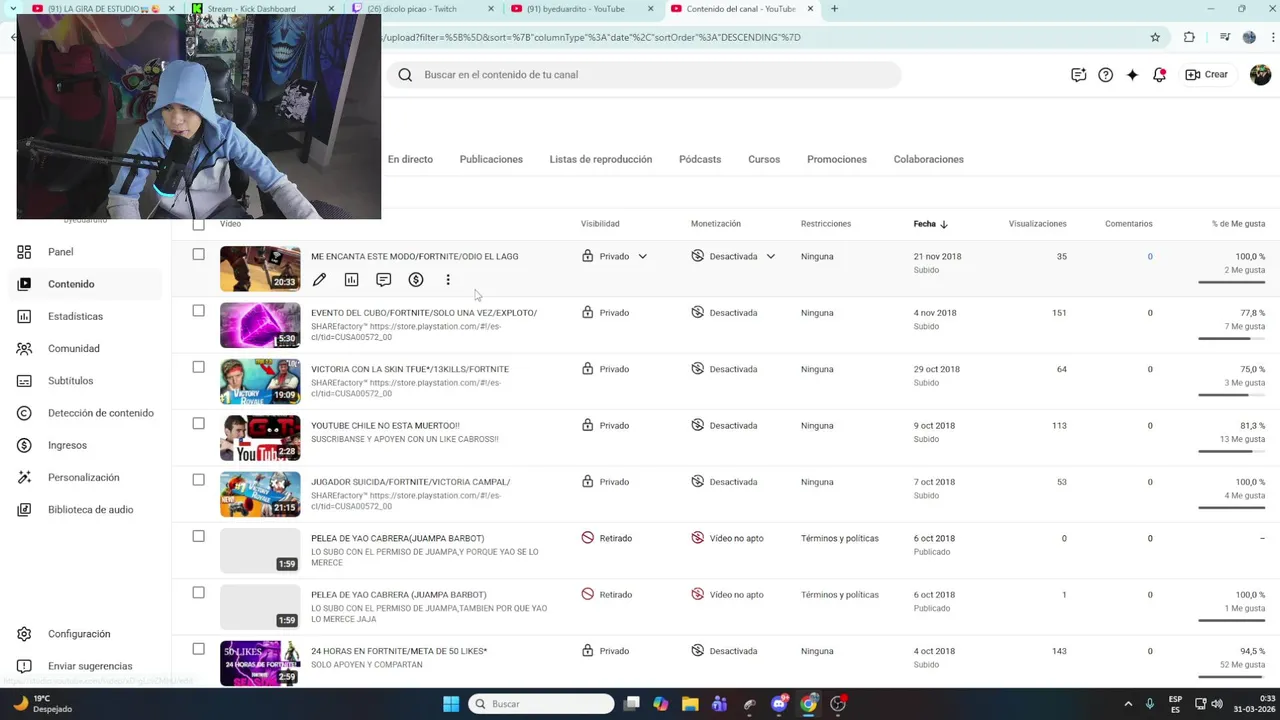Open the send feedback icon in top bar
The height and width of the screenshot is (720, 1280).
[x=1078, y=75]
